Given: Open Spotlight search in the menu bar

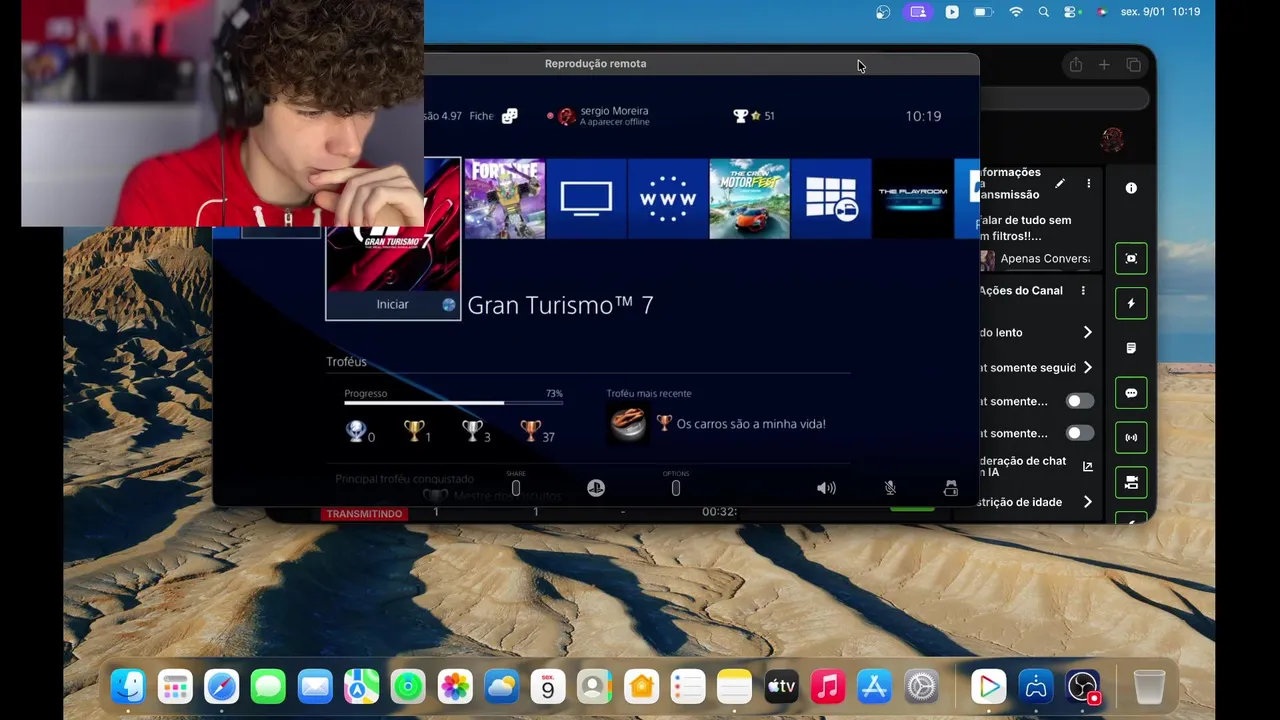Looking at the screenshot, I should coord(1044,12).
